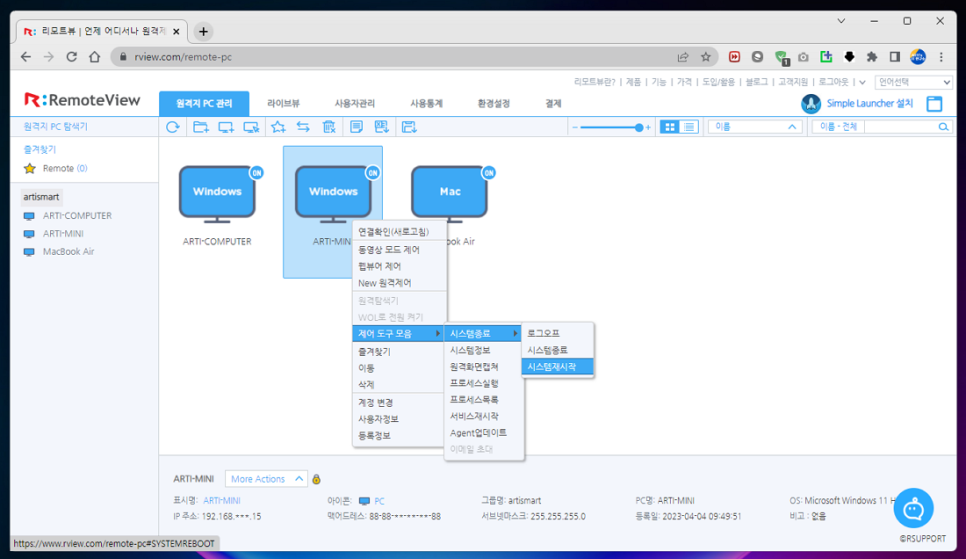The width and height of the screenshot is (966, 559).
Task: Click the share page icon in address bar
Action: (683, 57)
